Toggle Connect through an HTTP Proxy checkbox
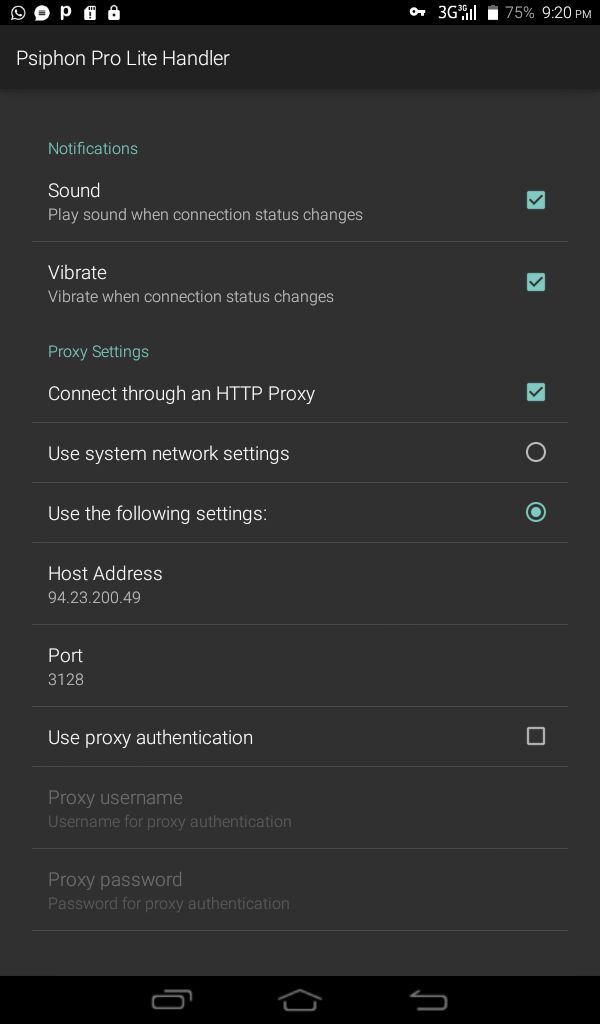600x1024 pixels. 536,392
